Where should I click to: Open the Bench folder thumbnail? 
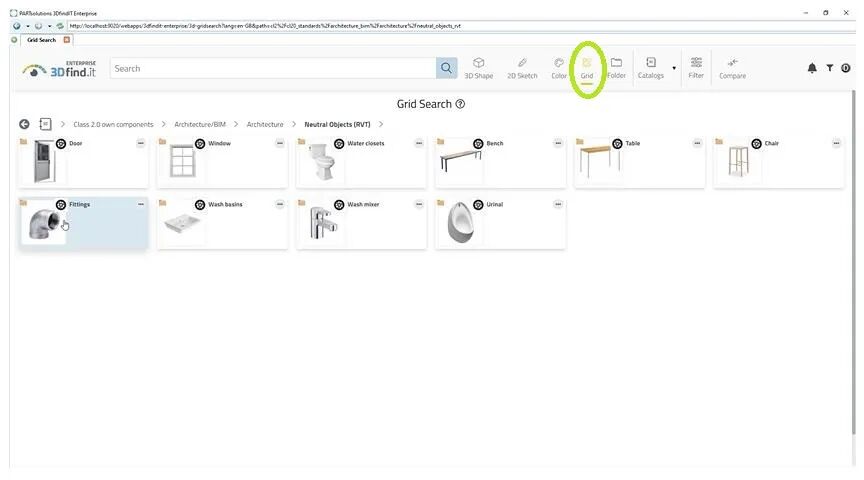click(x=461, y=161)
